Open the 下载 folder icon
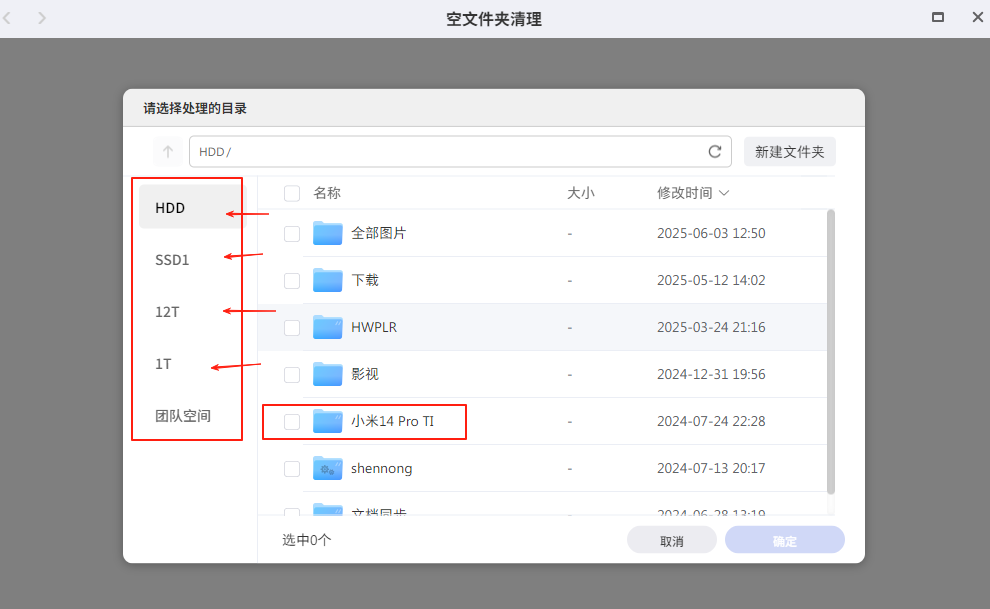The height and width of the screenshot is (609, 990). coord(328,280)
